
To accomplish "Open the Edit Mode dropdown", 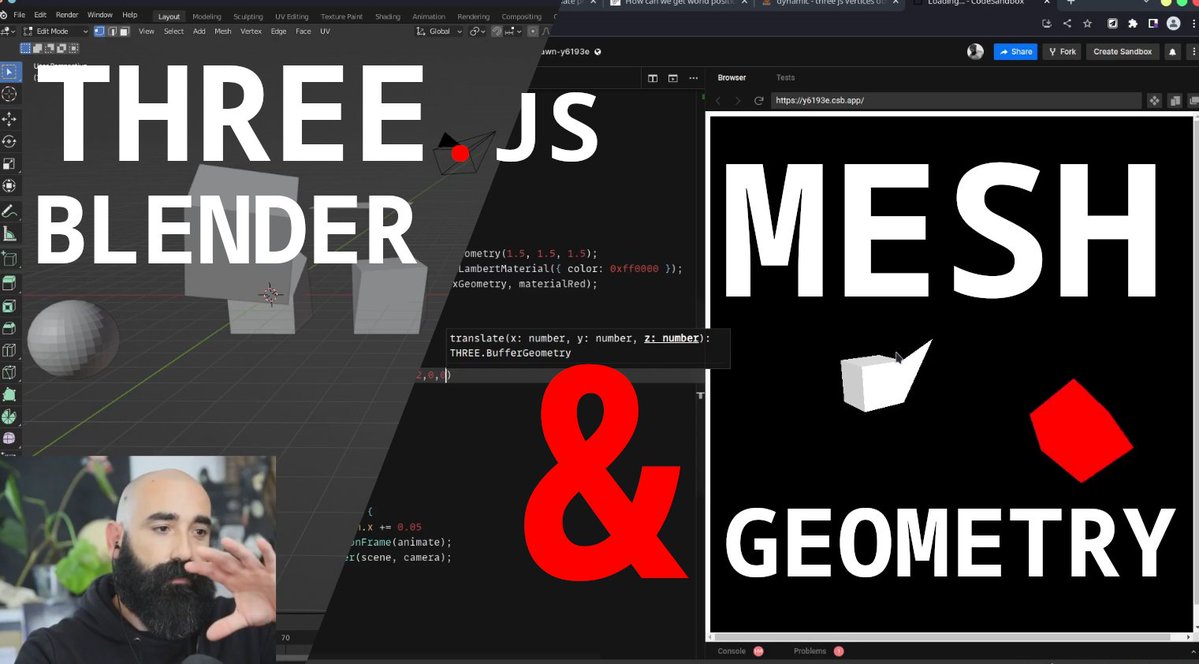I will (55, 31).
